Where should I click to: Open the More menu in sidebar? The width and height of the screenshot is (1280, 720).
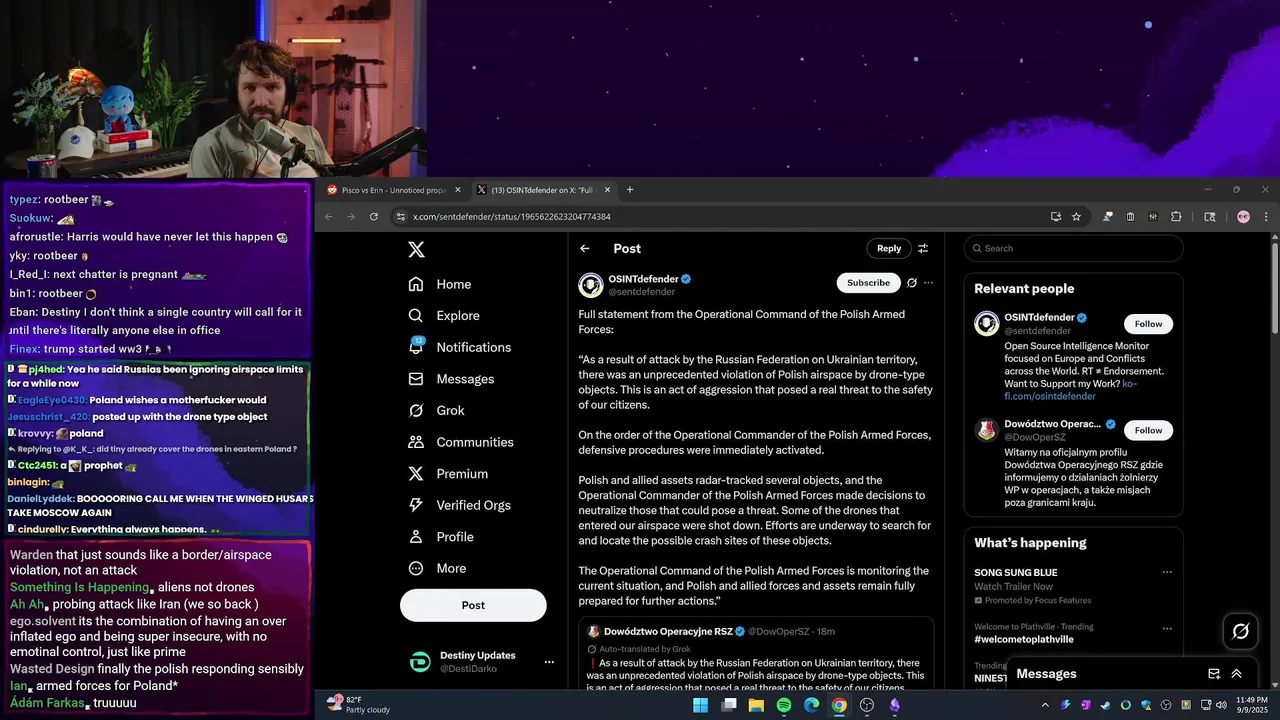(437, 568)
